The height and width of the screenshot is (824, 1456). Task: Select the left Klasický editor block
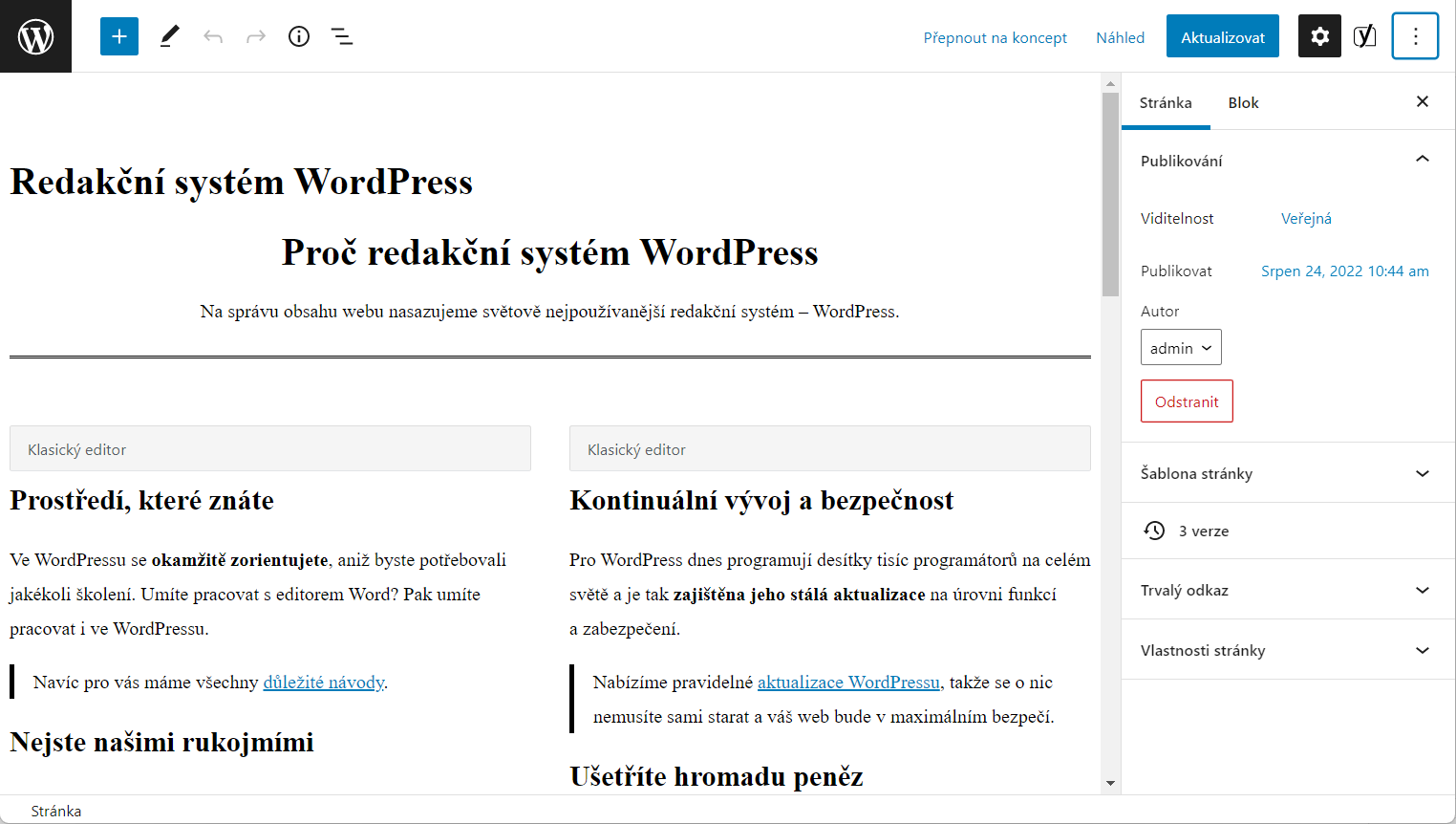pyautogui.click(x=270, y=448)
